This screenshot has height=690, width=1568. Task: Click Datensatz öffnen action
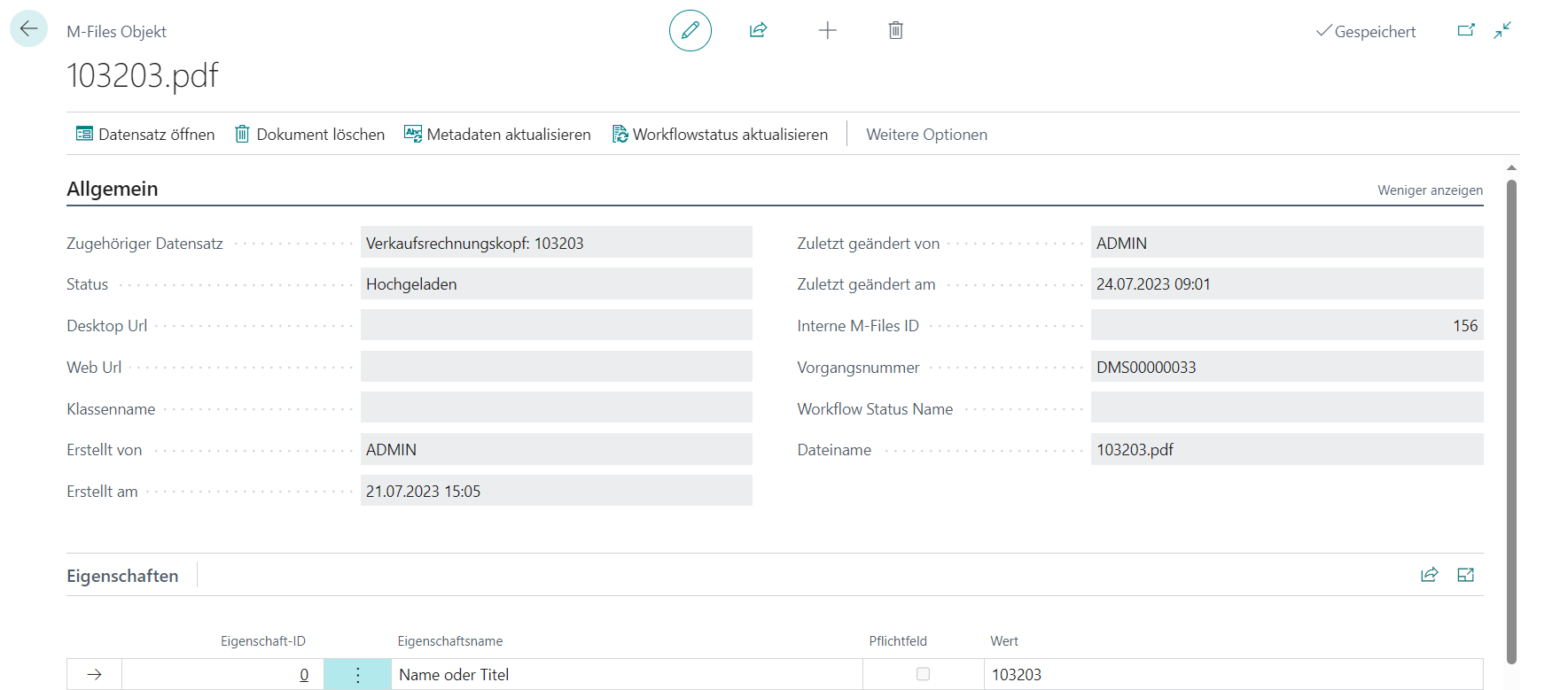pos(145,135)
